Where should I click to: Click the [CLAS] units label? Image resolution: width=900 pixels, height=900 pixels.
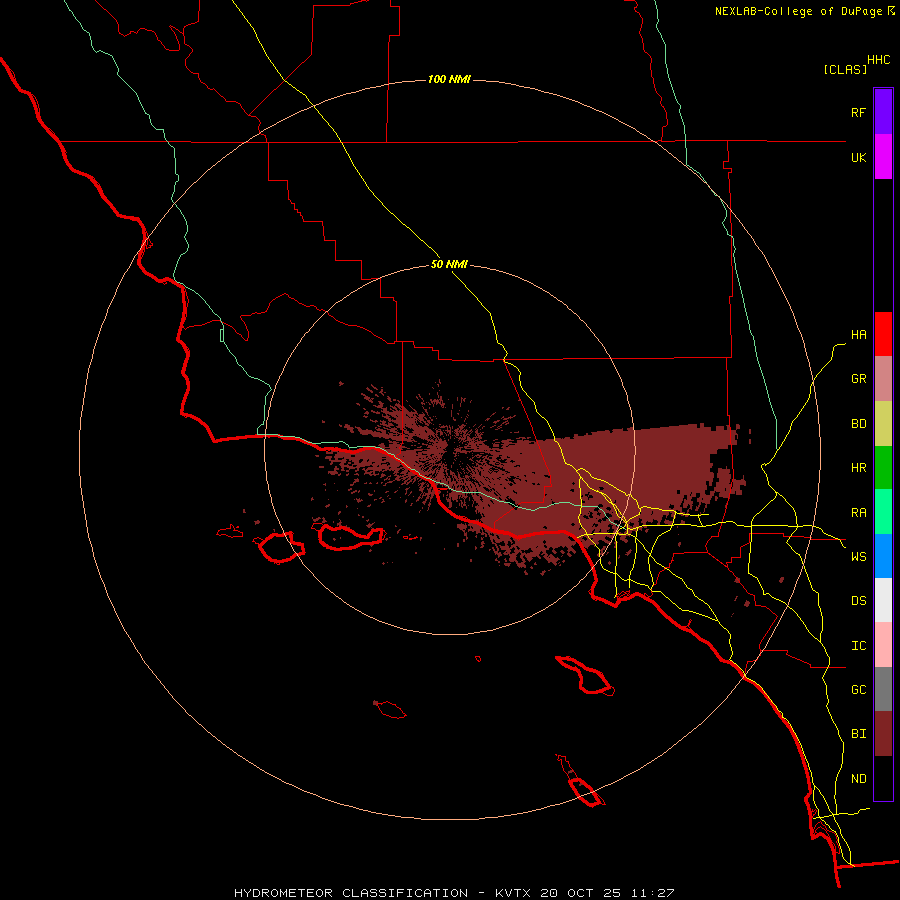pyautogui.click(x=845, y=69)
